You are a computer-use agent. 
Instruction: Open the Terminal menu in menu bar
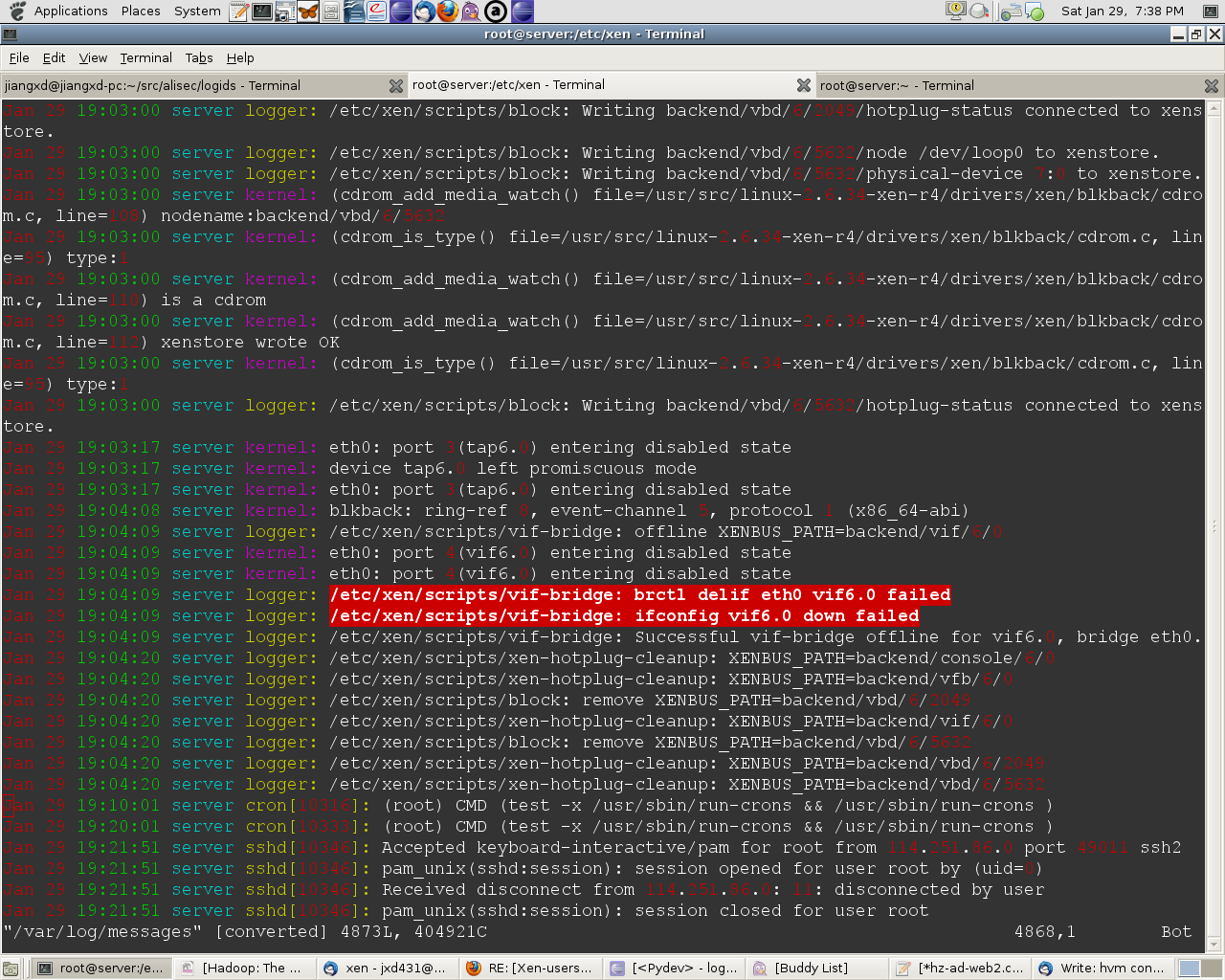pos(145,58)
